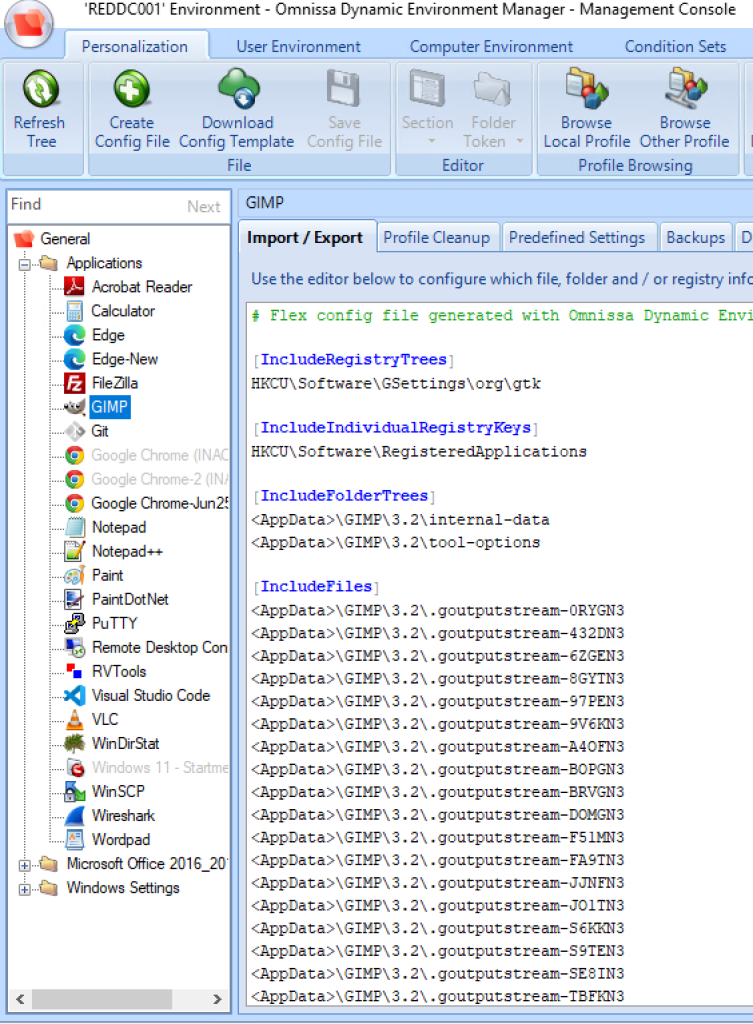
Task: Select the VLC icon in tree
Action: tap(74, 719)
